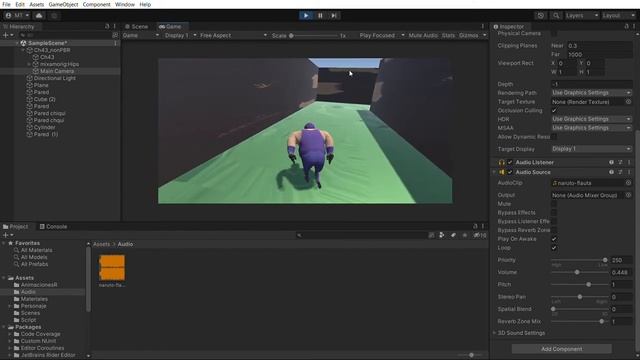Toggle the Play On Awake checkbox

pos(554,239)
